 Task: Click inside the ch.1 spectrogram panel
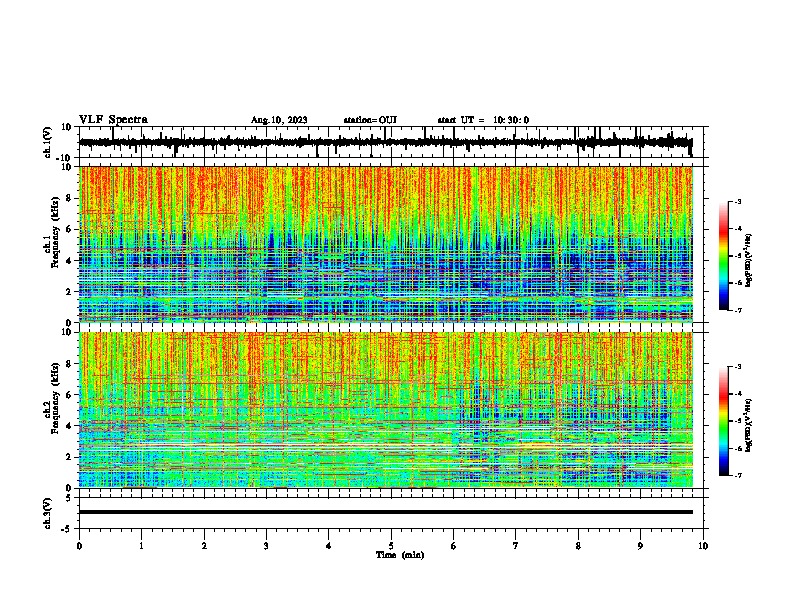(386, 244)
